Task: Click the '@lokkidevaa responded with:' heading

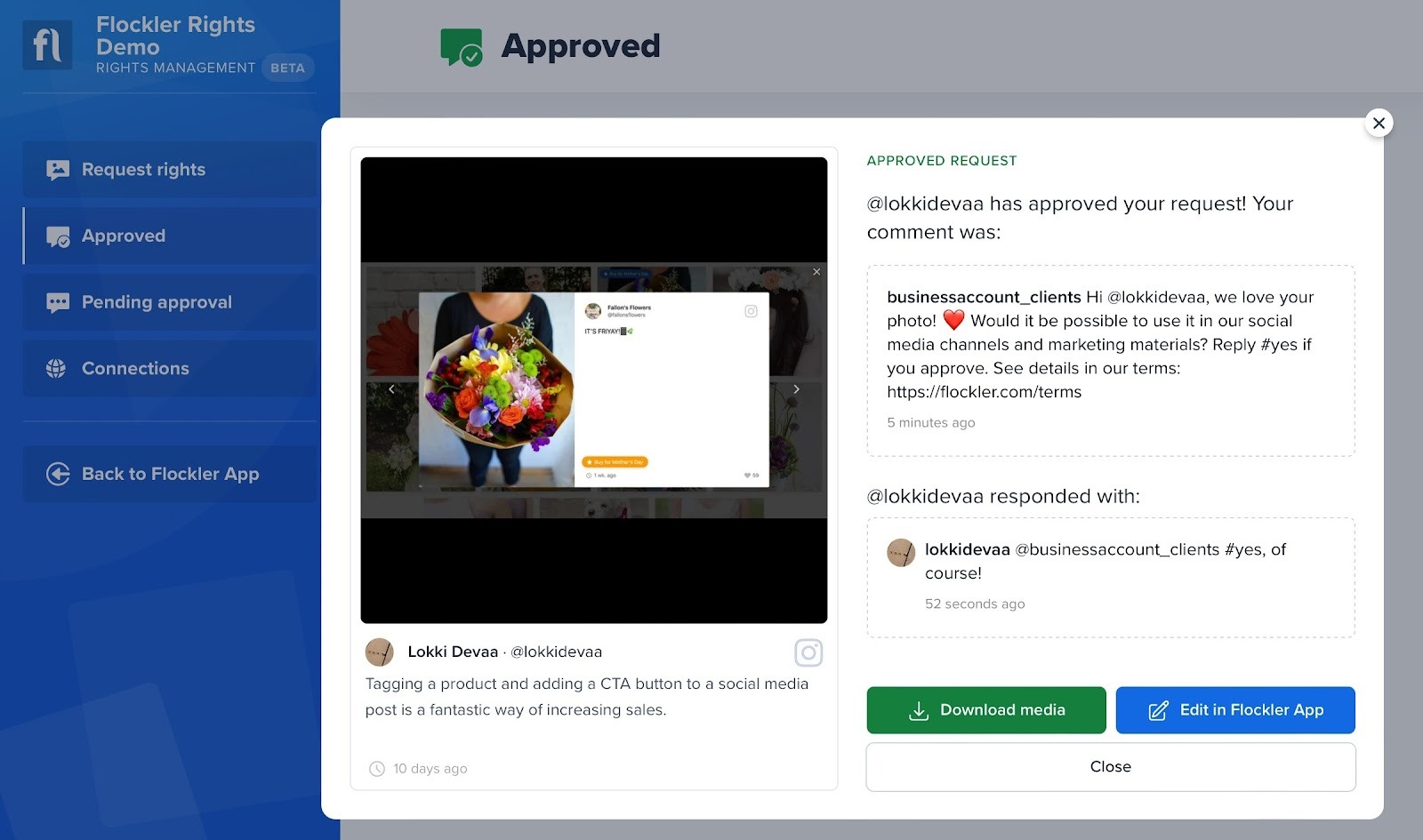Action: tap(1003, 496)
